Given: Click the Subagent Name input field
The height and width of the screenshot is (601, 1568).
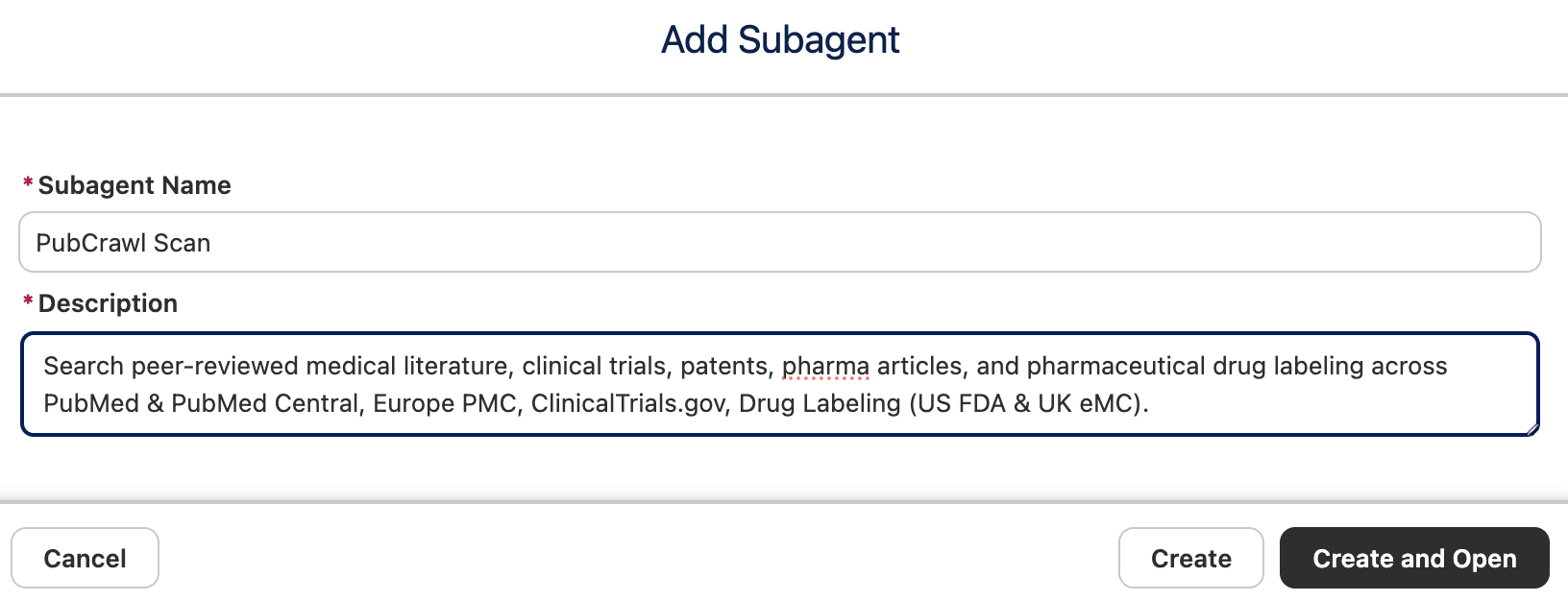Looking at the screenshot, I should [779, 242].
